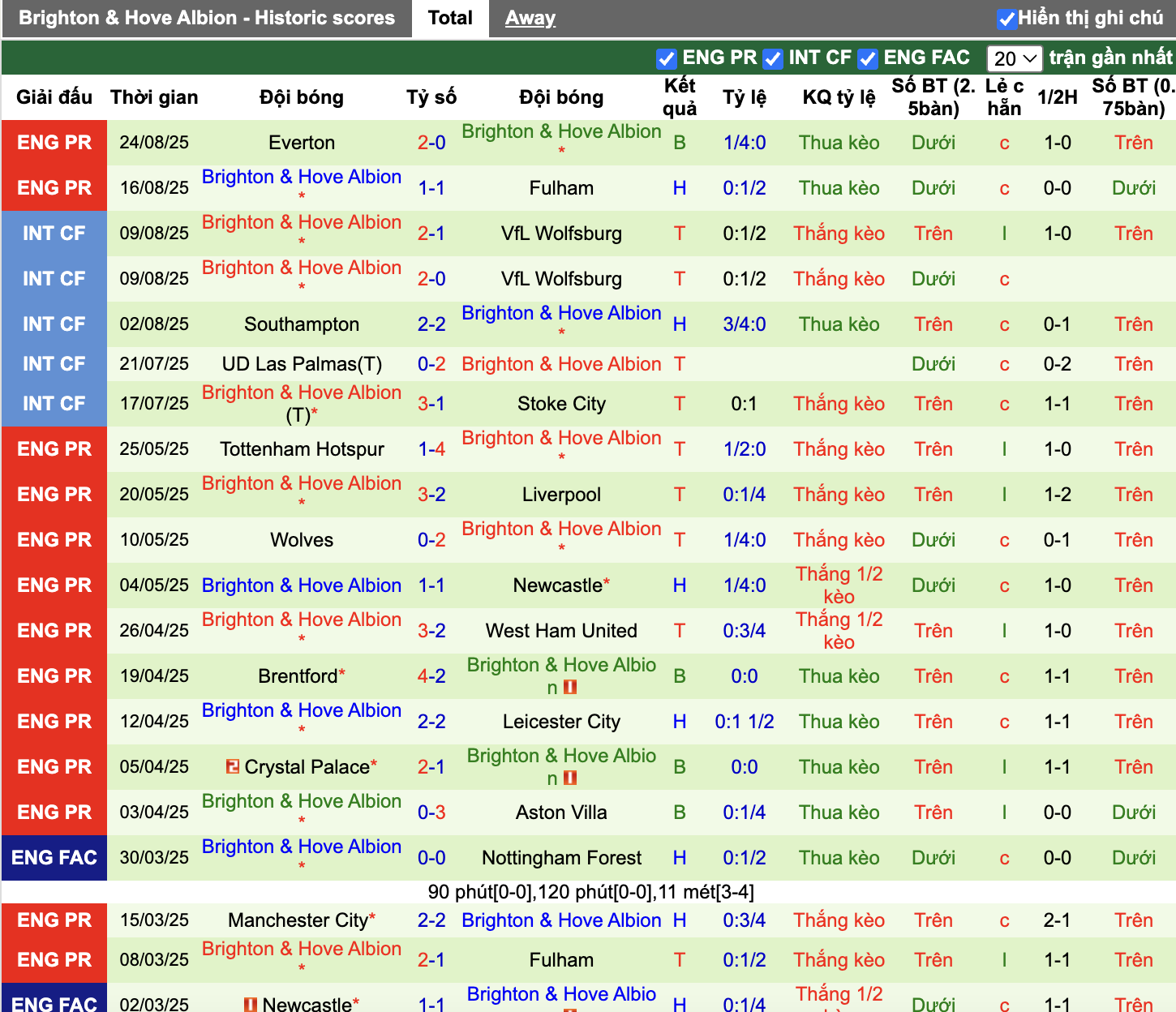The width and height of the screenshot is (1176, 1012).
Task: Click Brighton & Hove Albion in Liverpool row
Action: point(302,483)
